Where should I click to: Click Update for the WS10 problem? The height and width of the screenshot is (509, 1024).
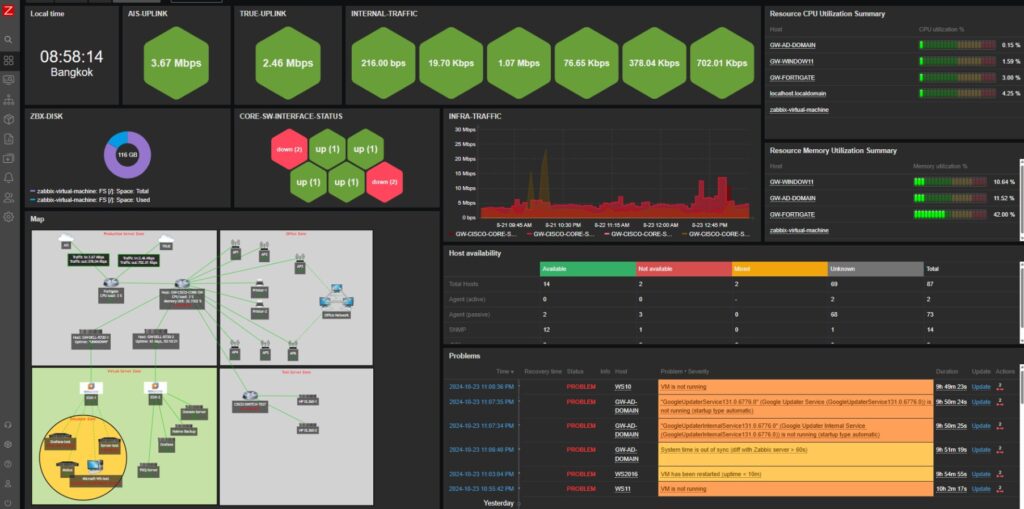981,387
